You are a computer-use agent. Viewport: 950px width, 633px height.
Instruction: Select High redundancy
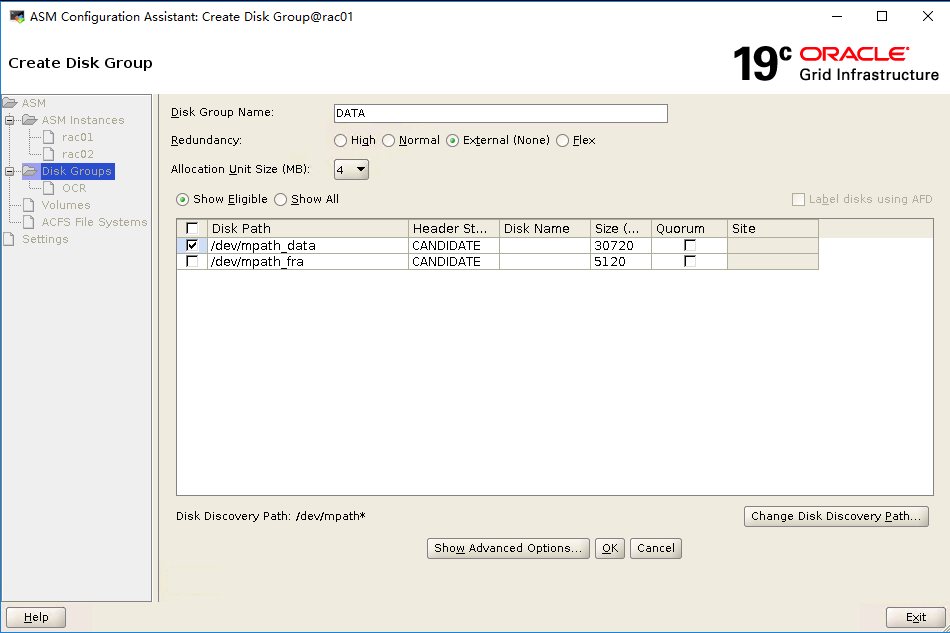click(x=340, y=141)
